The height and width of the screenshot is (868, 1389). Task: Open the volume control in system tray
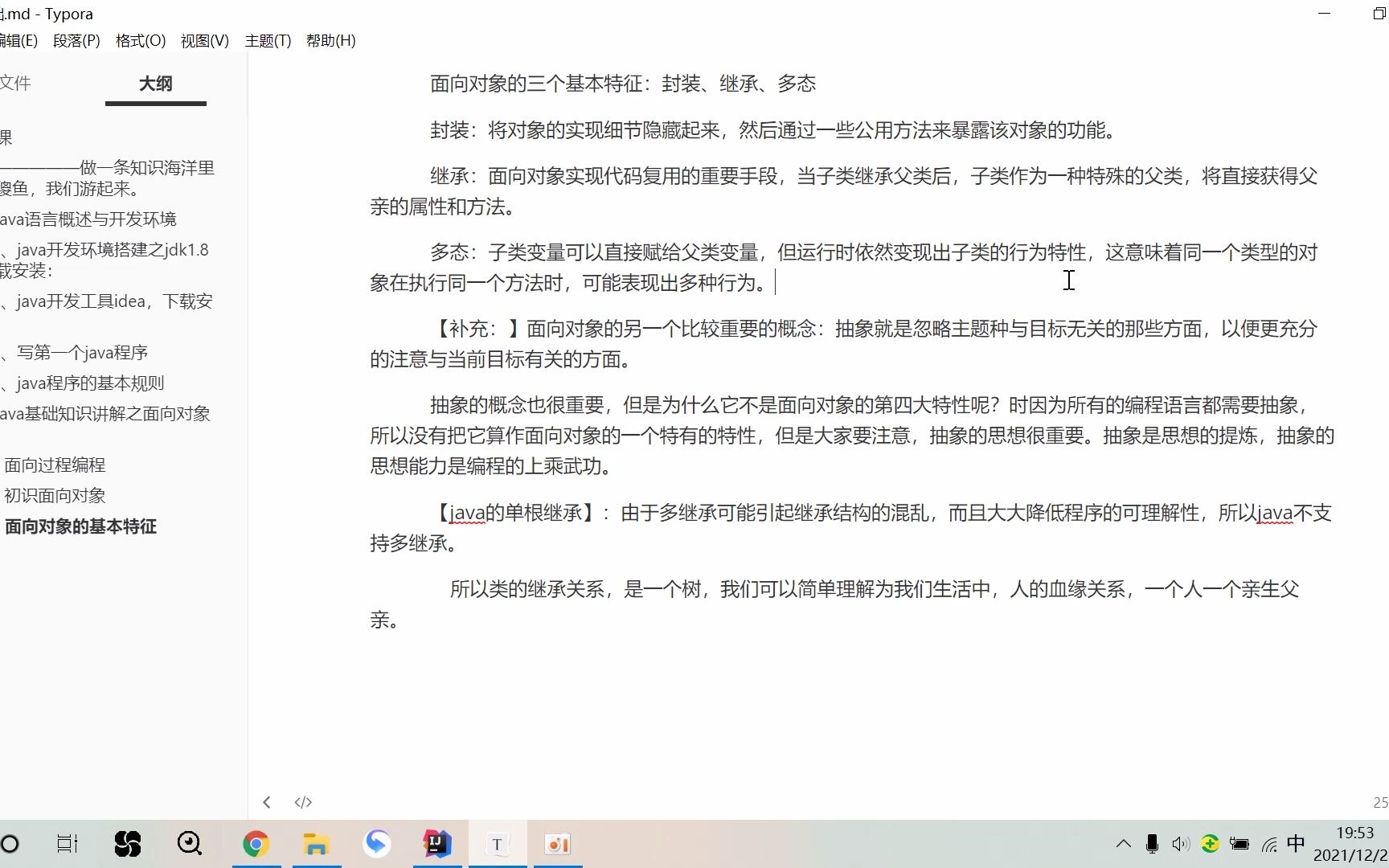pos(1181,844)
